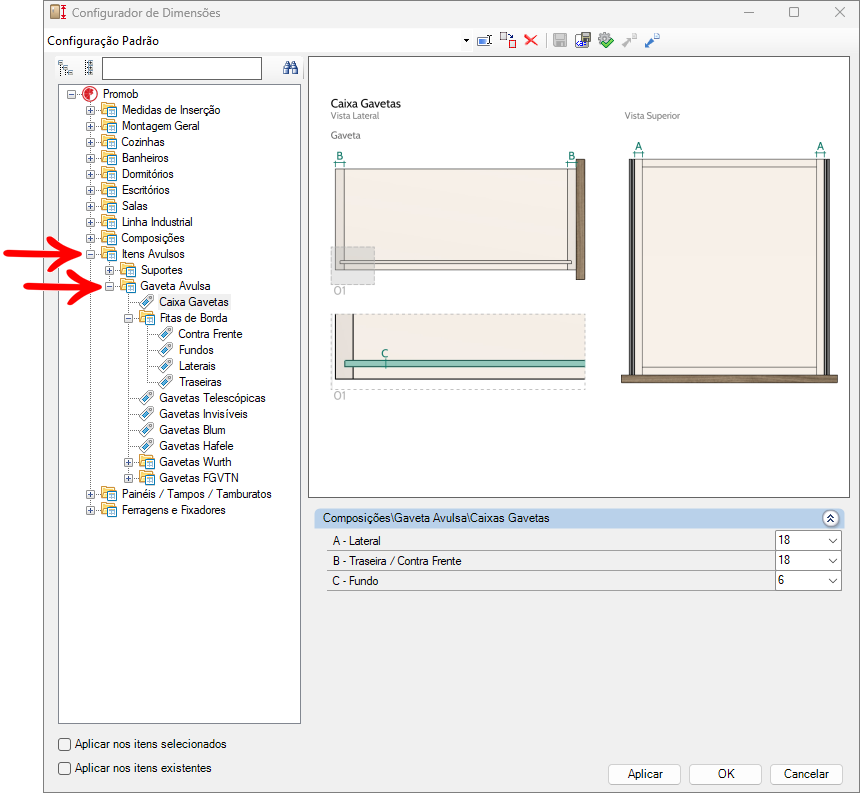Expand the Medidas de Inserção tree node
This screenshot has height=793, width=860.
click(90, 110)
